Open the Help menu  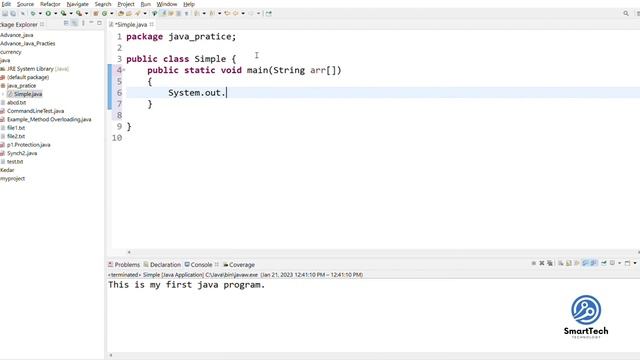click(189, 4)
